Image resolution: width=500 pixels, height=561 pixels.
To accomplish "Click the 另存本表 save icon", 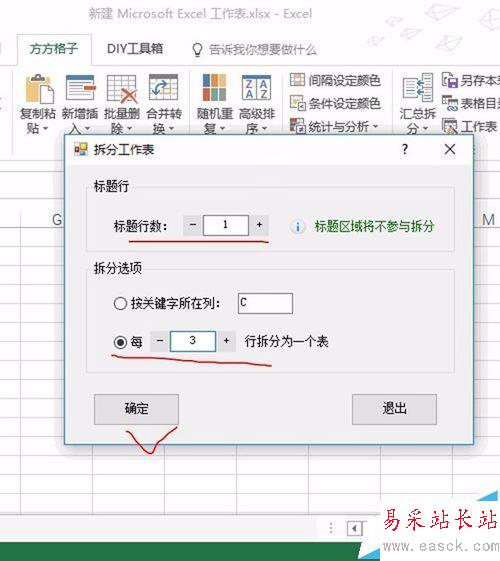I will [450, 80].
